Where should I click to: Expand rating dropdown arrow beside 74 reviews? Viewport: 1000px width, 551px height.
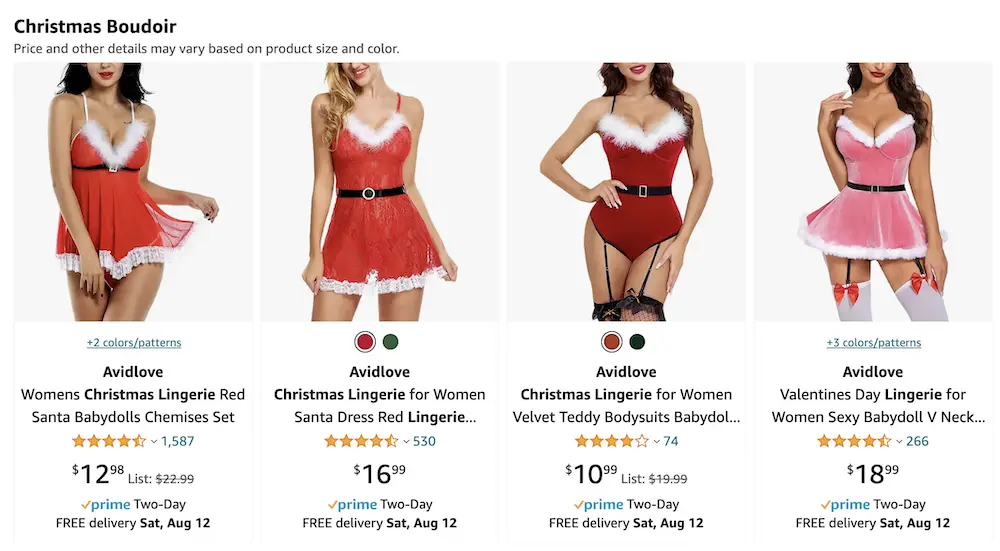click(656, 441)
